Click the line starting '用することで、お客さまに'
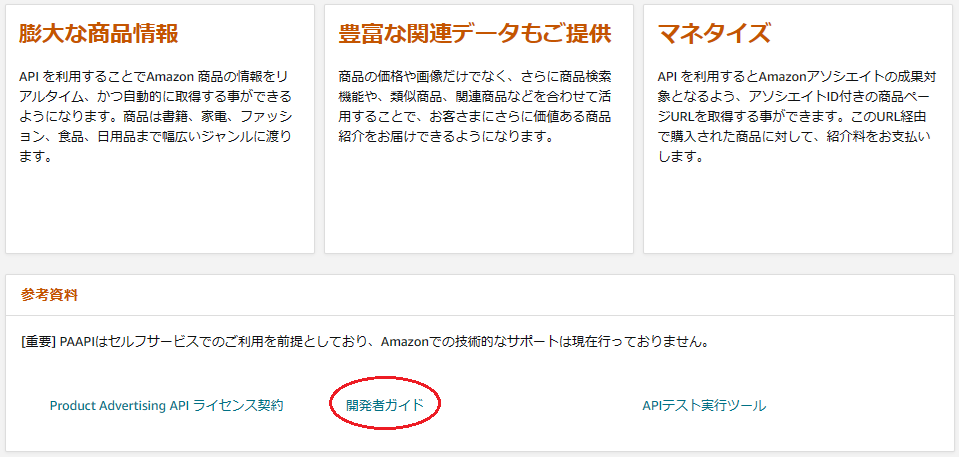959x457 pixels. 475,116
